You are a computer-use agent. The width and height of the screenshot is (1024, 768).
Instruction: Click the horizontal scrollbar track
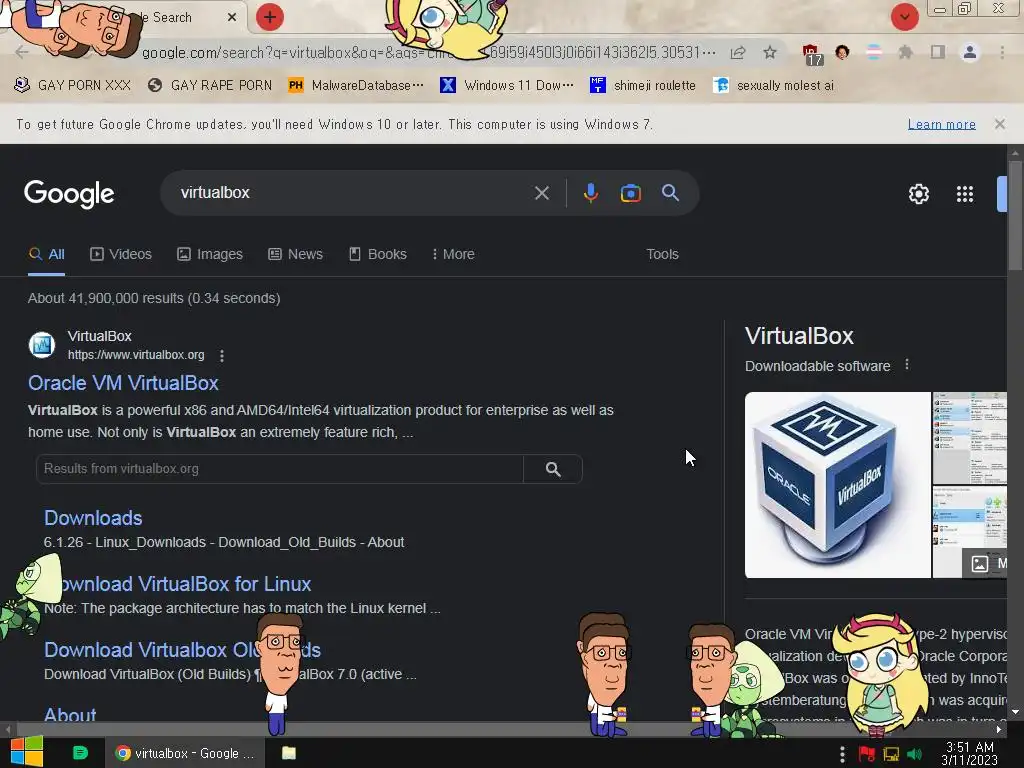click(x=503, y=729)
